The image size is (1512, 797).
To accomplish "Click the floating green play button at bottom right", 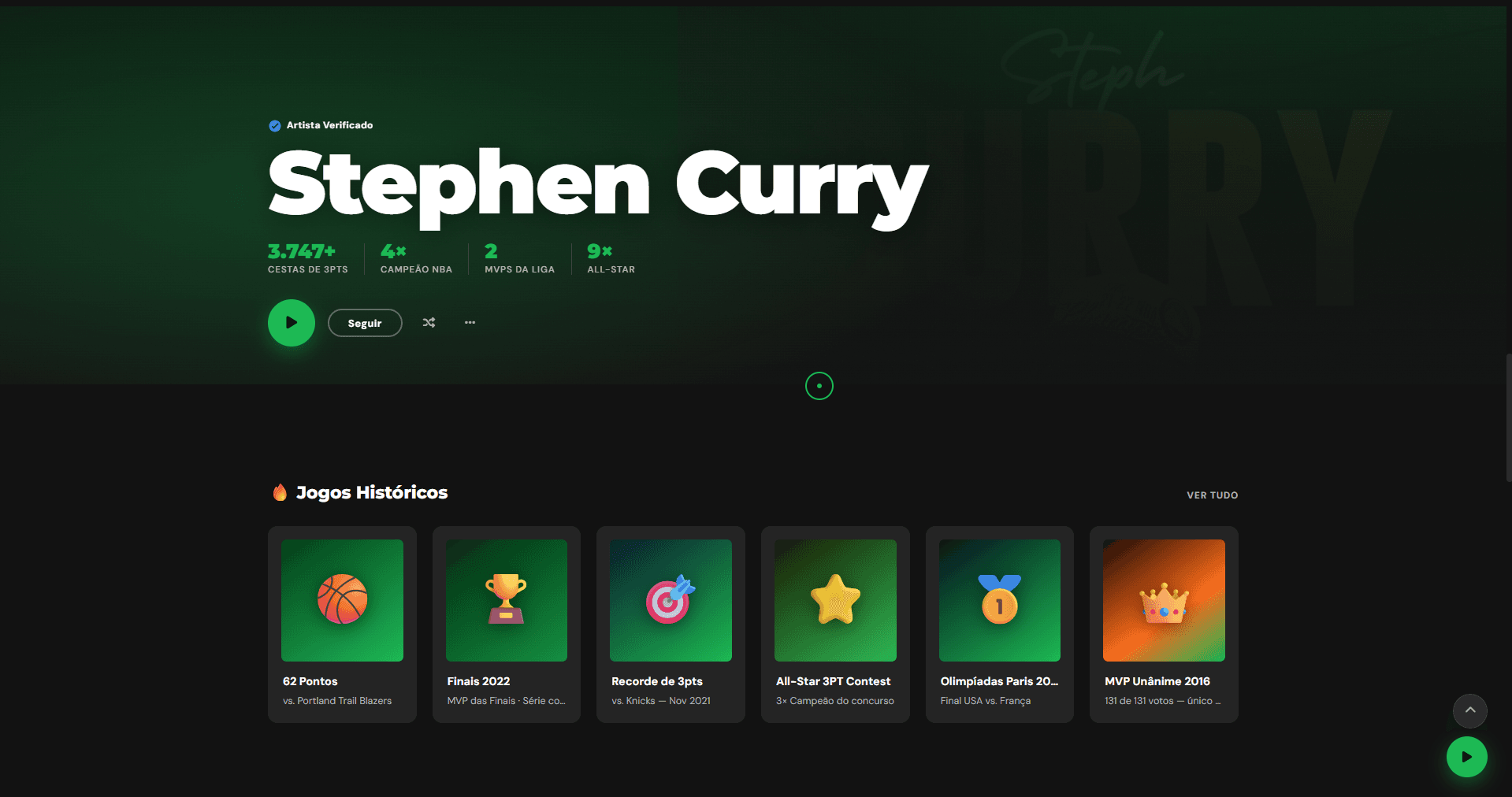I will pos(1466,757).
